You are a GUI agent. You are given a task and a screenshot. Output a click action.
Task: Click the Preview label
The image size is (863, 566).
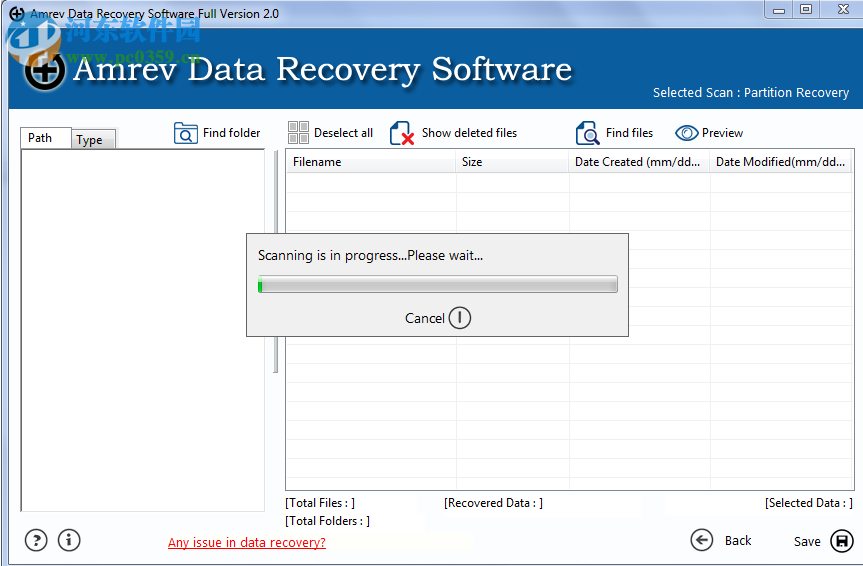[722, 133]
